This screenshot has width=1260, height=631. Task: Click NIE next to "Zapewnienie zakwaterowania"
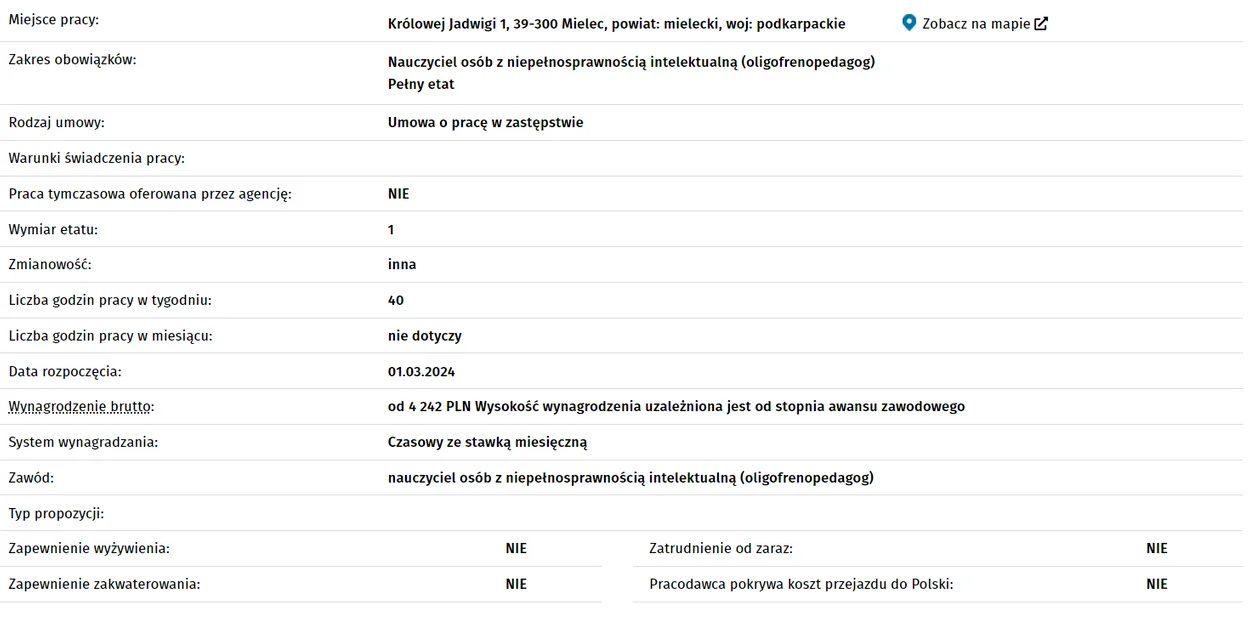pyautogui.click(x=516, y=584)
